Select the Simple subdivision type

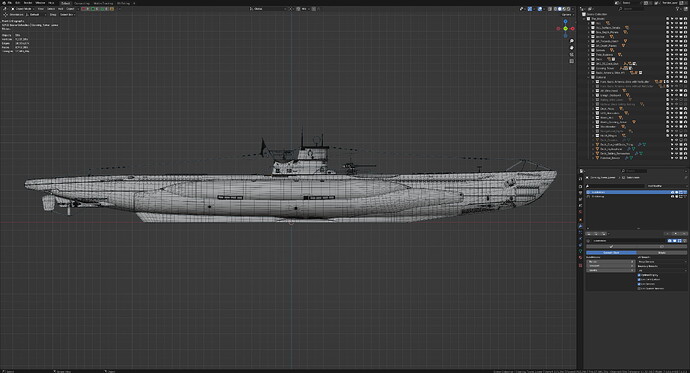662,252
